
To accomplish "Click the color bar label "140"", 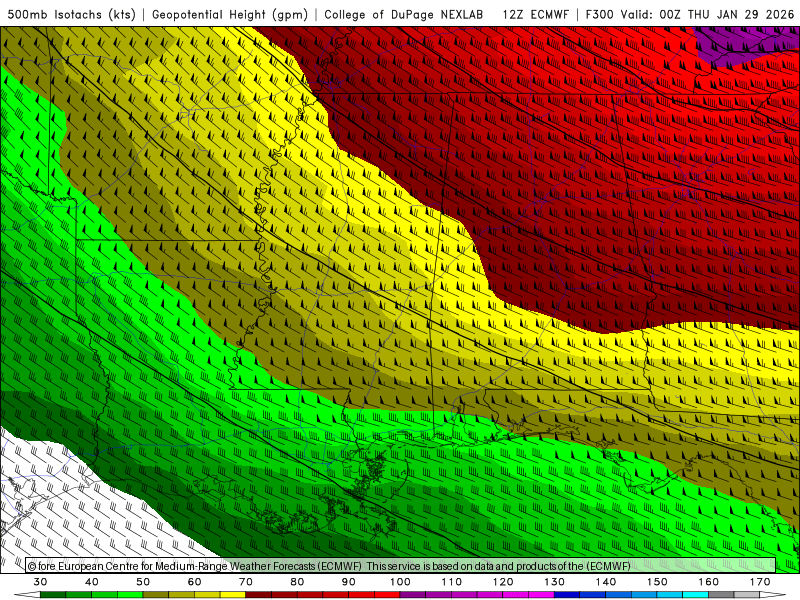I will click(606, 582).
